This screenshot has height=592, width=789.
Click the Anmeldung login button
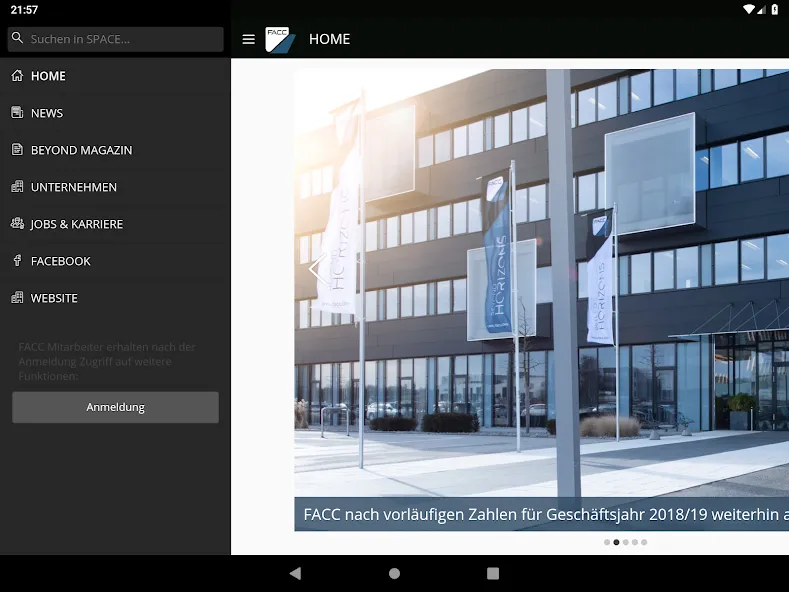[115, 407]
